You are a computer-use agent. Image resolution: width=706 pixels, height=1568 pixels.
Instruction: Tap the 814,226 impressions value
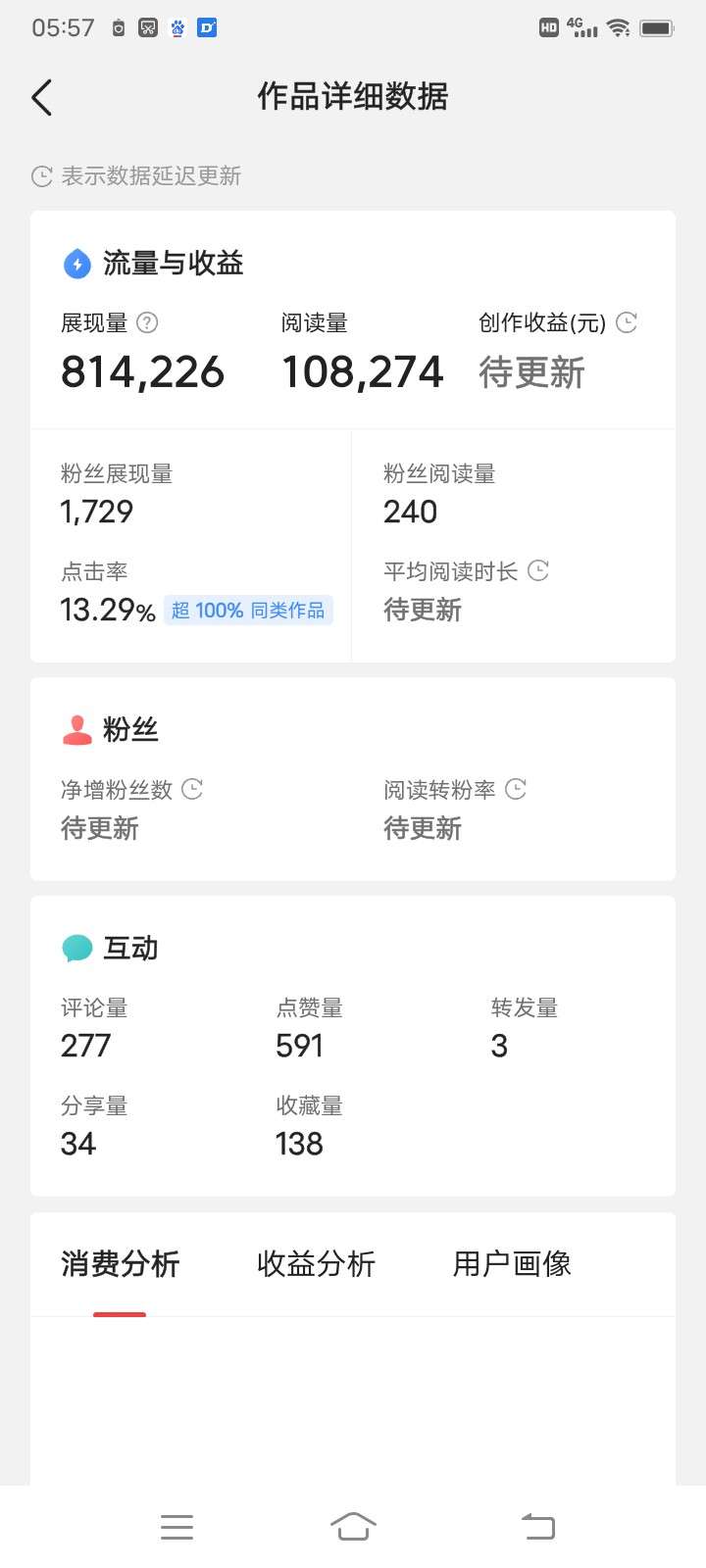143,372
